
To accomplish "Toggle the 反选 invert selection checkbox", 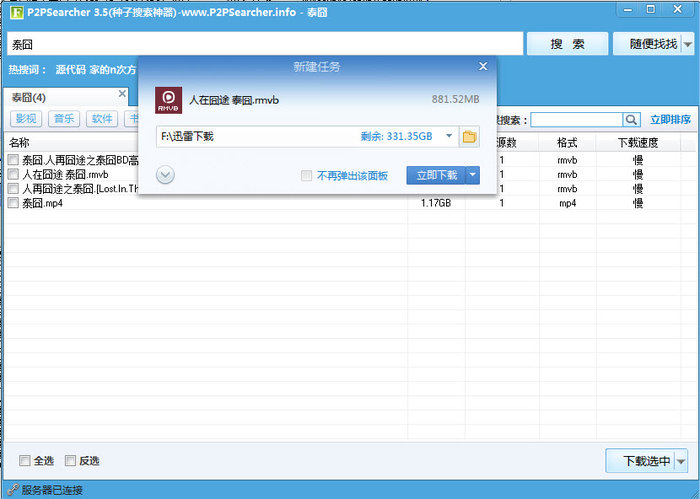I will pyautogui.click(x=70, y=461).
